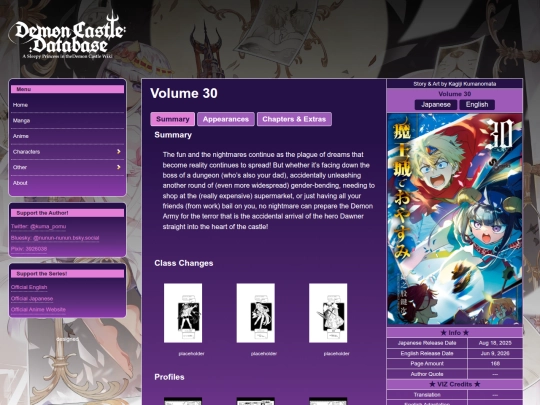Show the Japanese cover version
540x405 pixels.
436,105
